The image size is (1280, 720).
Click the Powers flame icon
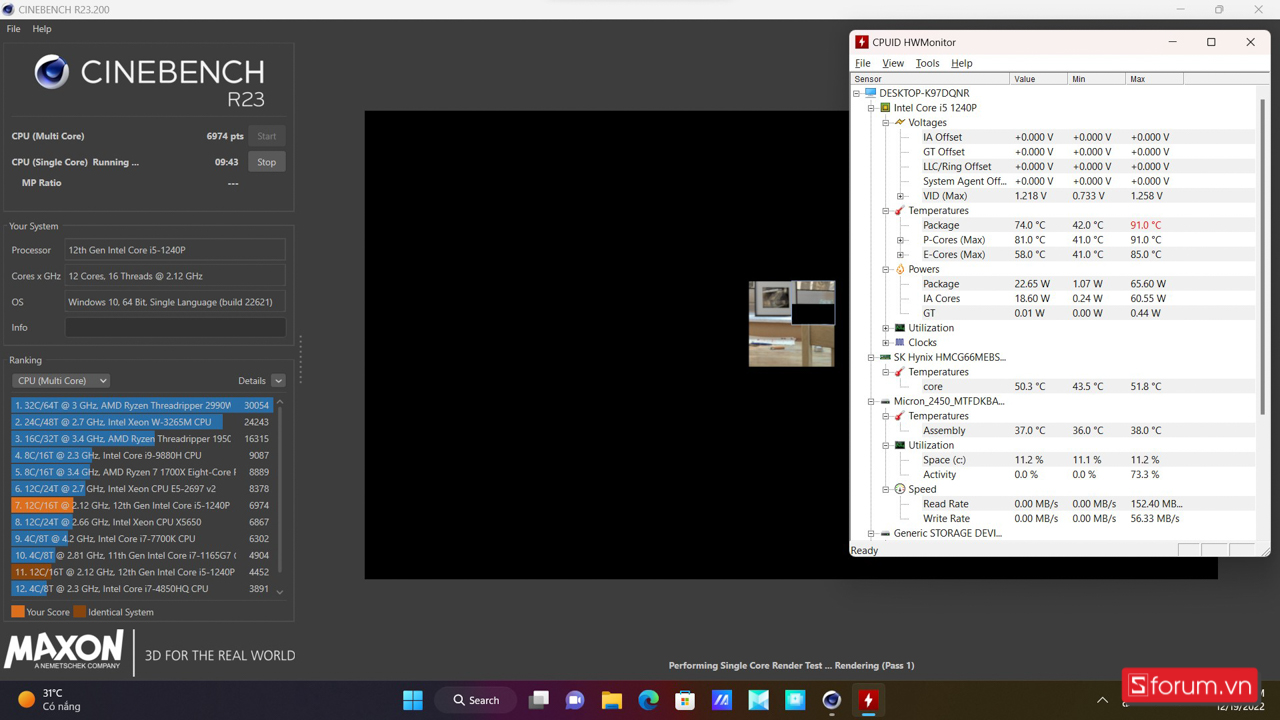tap(900, 269)
